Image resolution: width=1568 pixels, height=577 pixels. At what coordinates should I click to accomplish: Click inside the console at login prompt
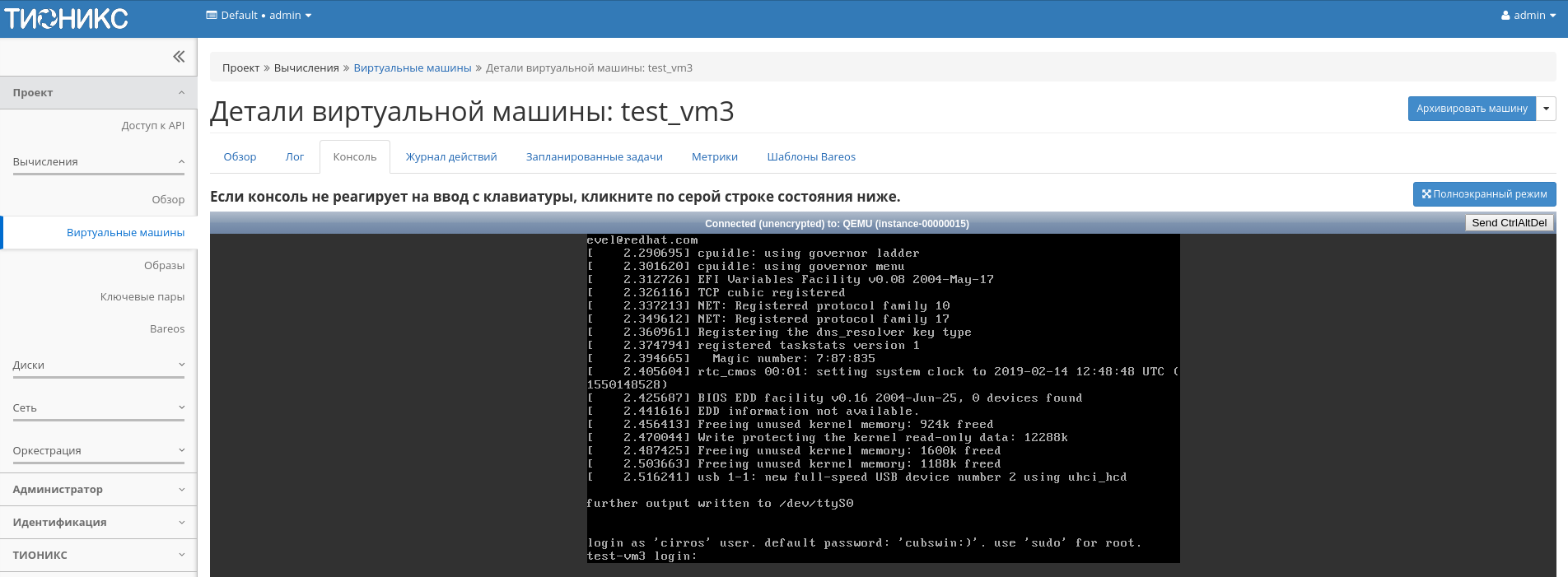(x=642, y=556)
